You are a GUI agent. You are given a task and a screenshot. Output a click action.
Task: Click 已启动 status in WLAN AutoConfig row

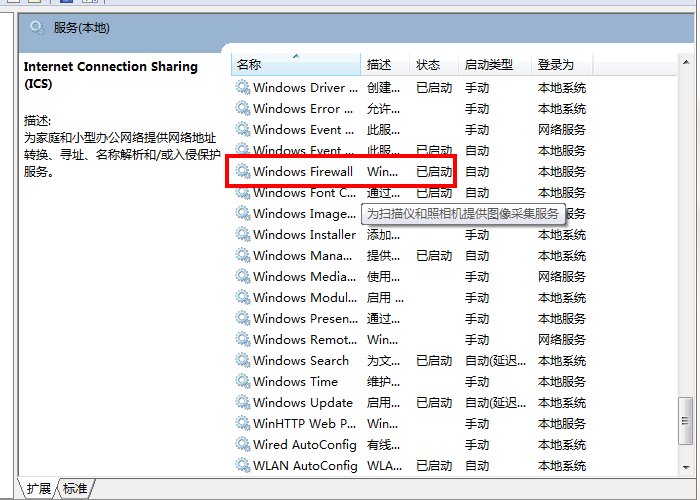coord(434,465)
